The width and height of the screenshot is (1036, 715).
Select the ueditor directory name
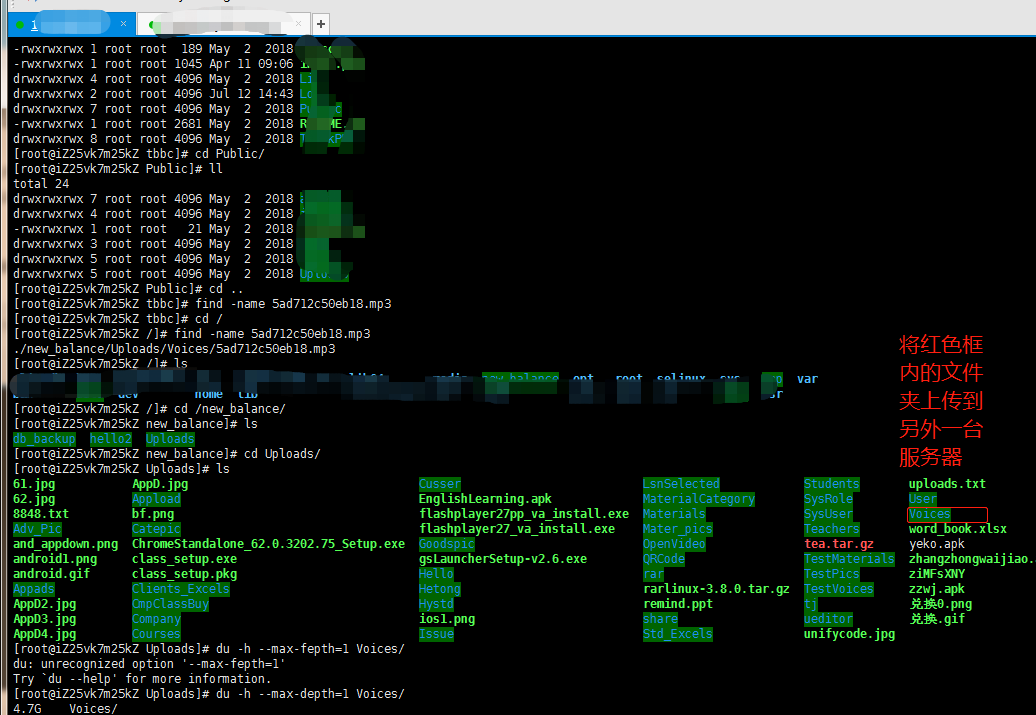829,619
